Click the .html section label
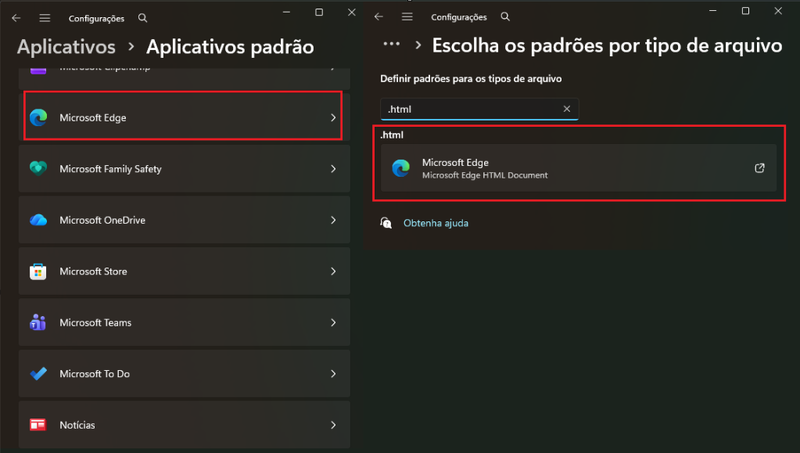This screenshot has height=453, width=800. 392,135
